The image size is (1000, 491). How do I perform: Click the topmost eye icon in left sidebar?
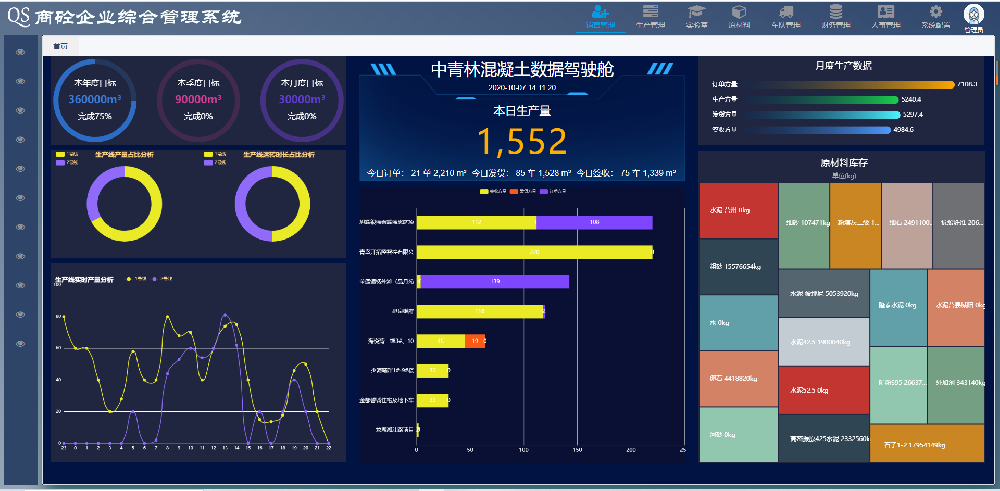coord(20,52)
